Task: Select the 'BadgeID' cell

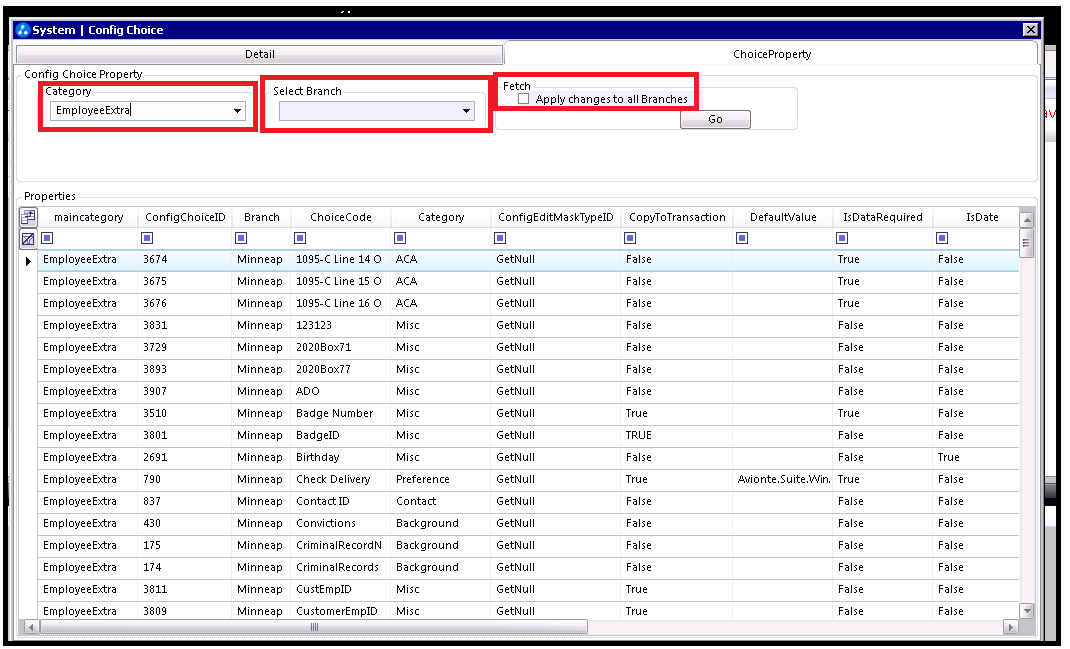Action: [341, 435]
